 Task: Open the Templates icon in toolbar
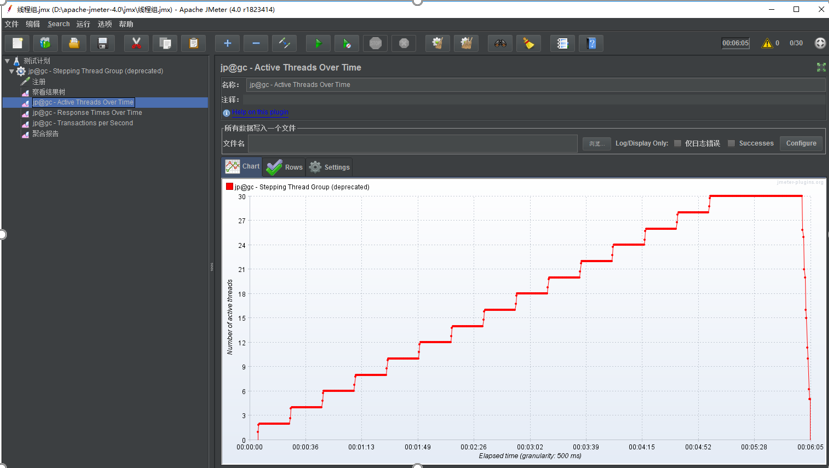click(45, 43)
